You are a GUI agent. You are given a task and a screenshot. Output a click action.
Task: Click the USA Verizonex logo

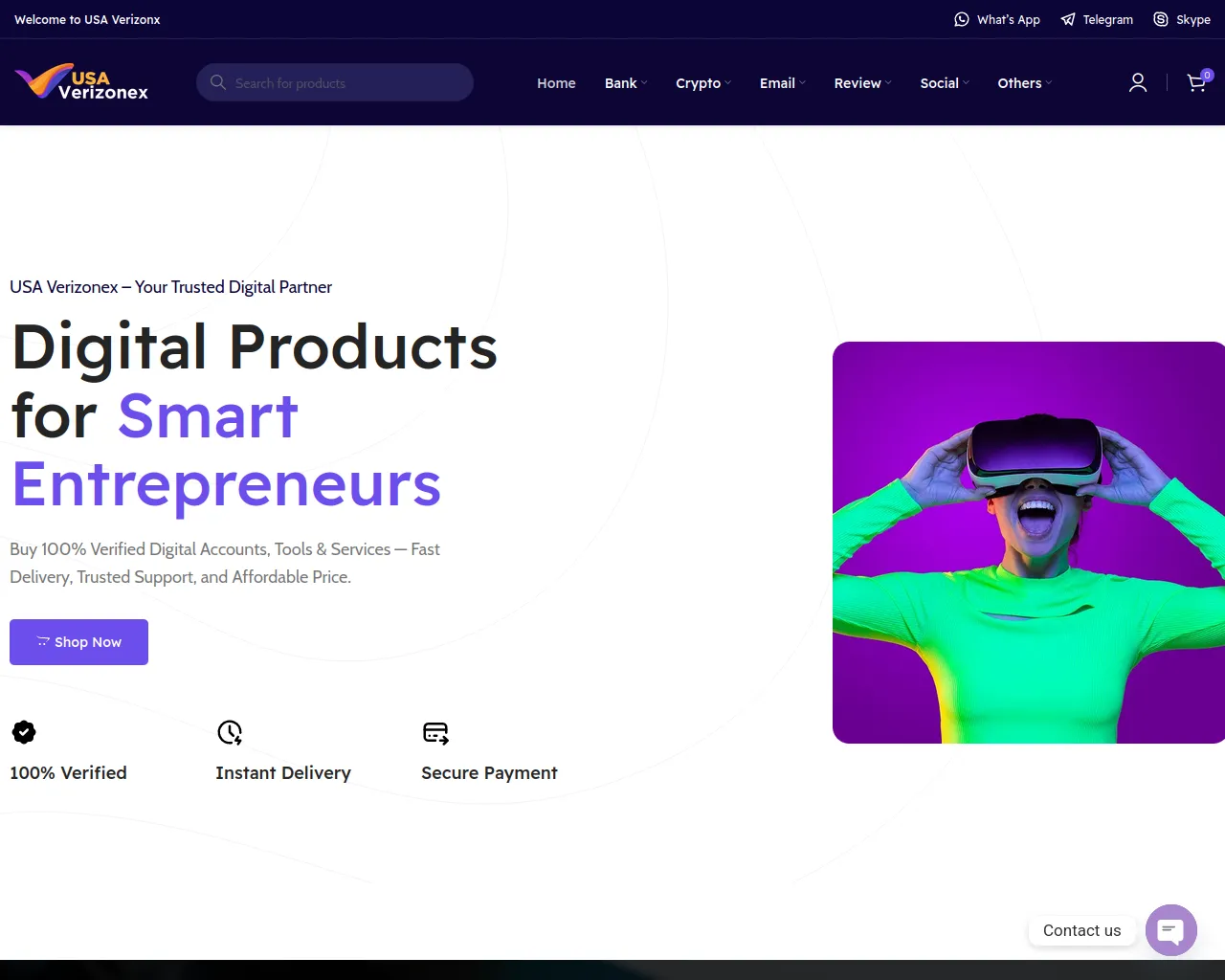81,82
